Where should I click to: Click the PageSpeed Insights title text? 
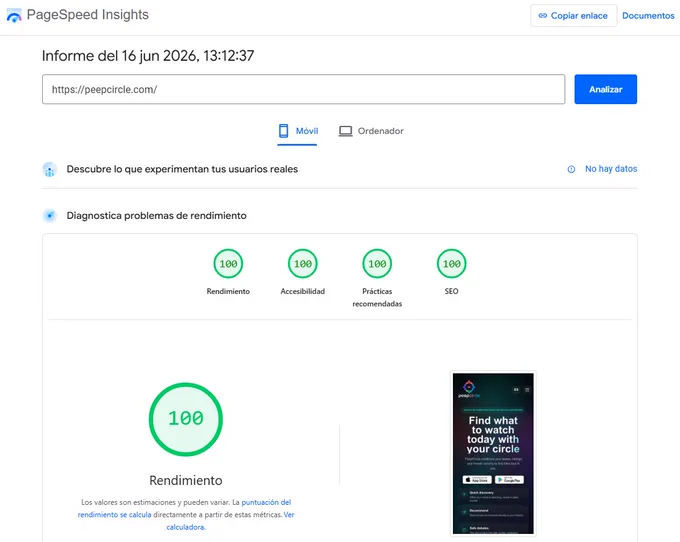click(88, 15)
